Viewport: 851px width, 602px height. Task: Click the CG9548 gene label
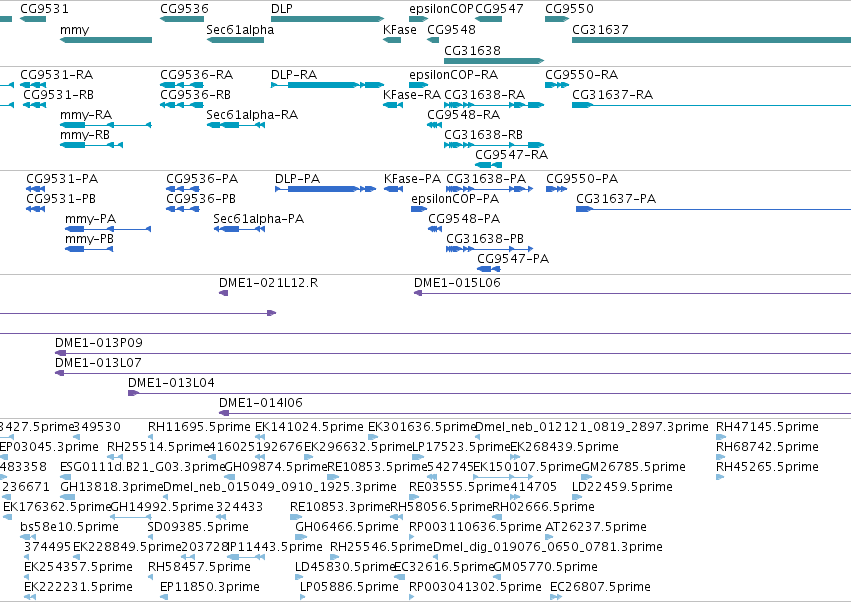tap(452, 29)
